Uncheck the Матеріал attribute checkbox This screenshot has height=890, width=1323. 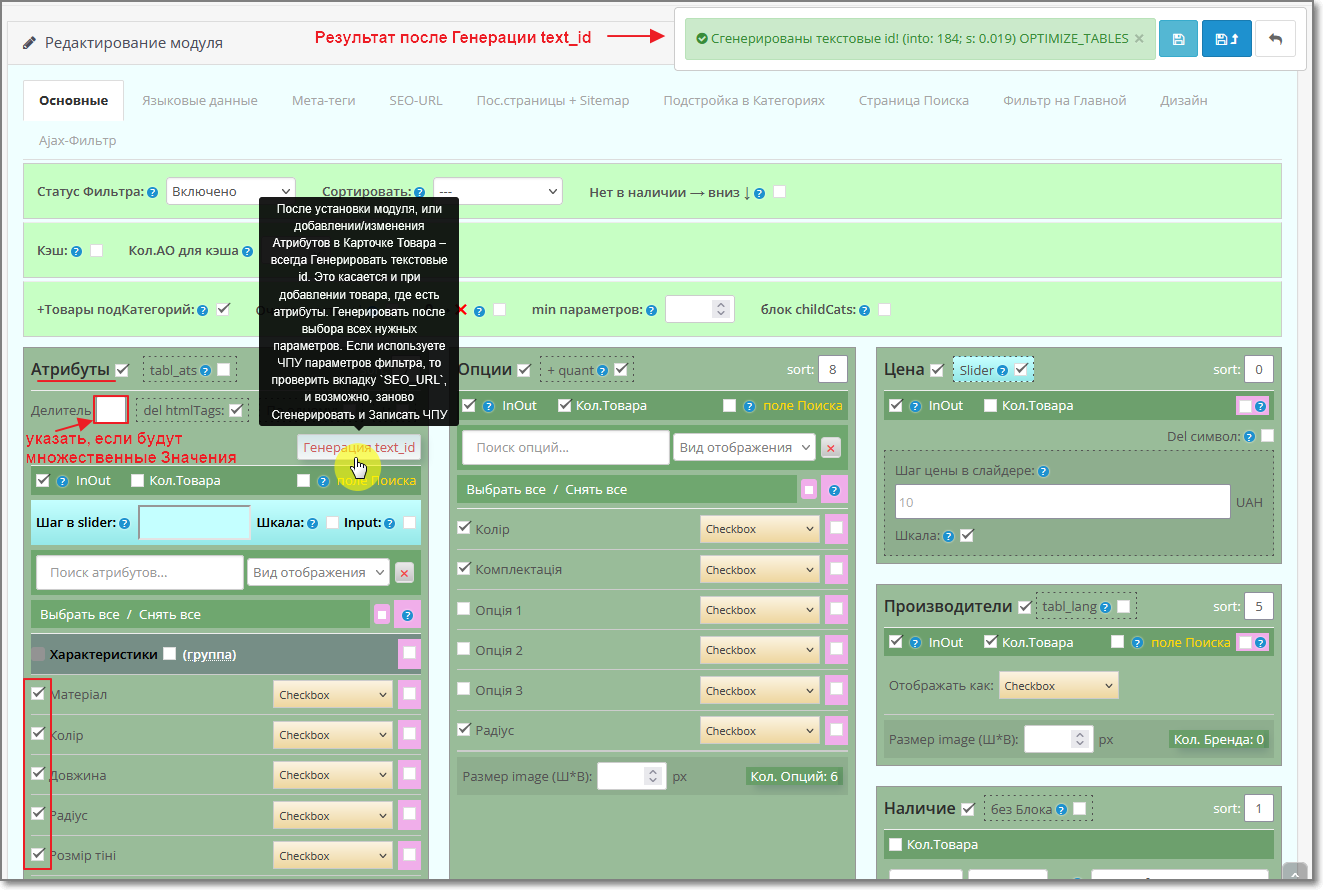38,692
